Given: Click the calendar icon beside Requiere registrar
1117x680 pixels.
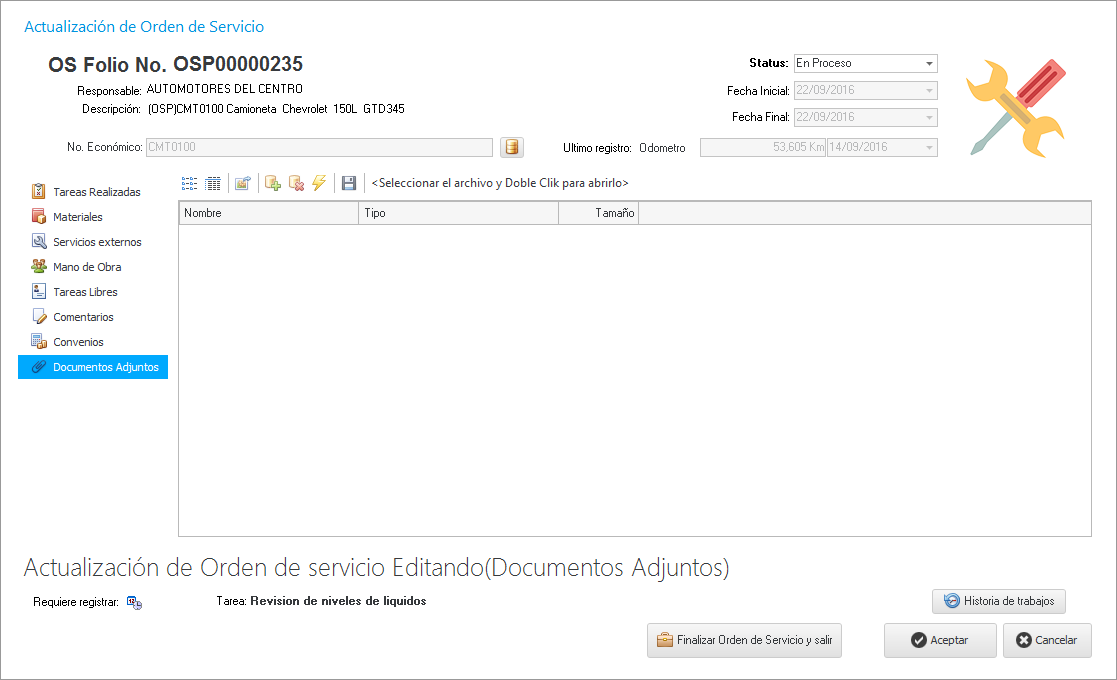Looking at the screenshot, I should coord(134,602).
